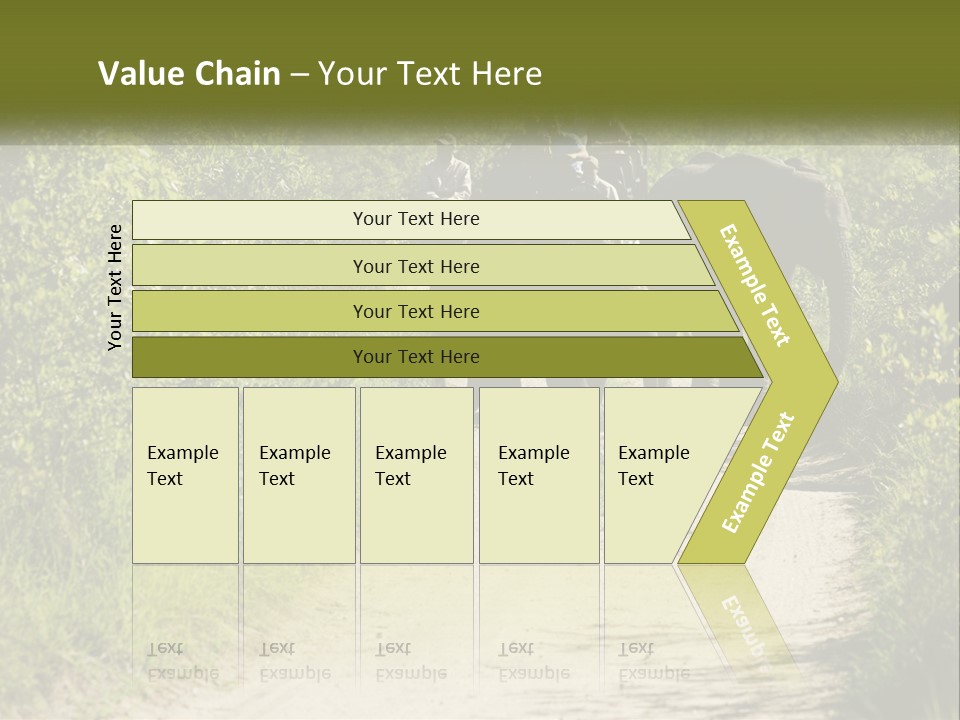Screen dimensions: 960x720
Task: Click the chevron arrow tip
Action: (x=820, y=380)
